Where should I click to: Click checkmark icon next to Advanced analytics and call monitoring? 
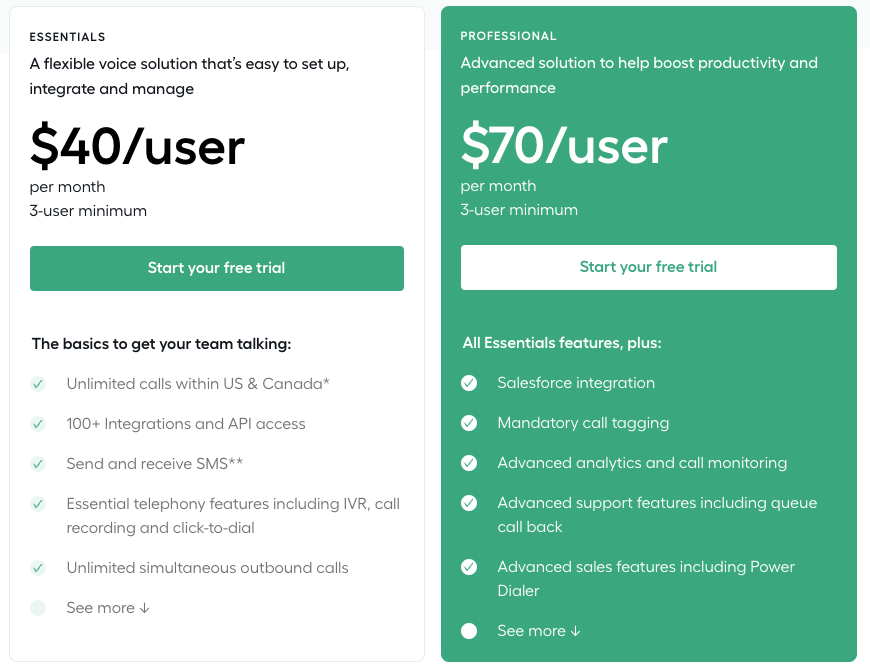tap(469, 463)
